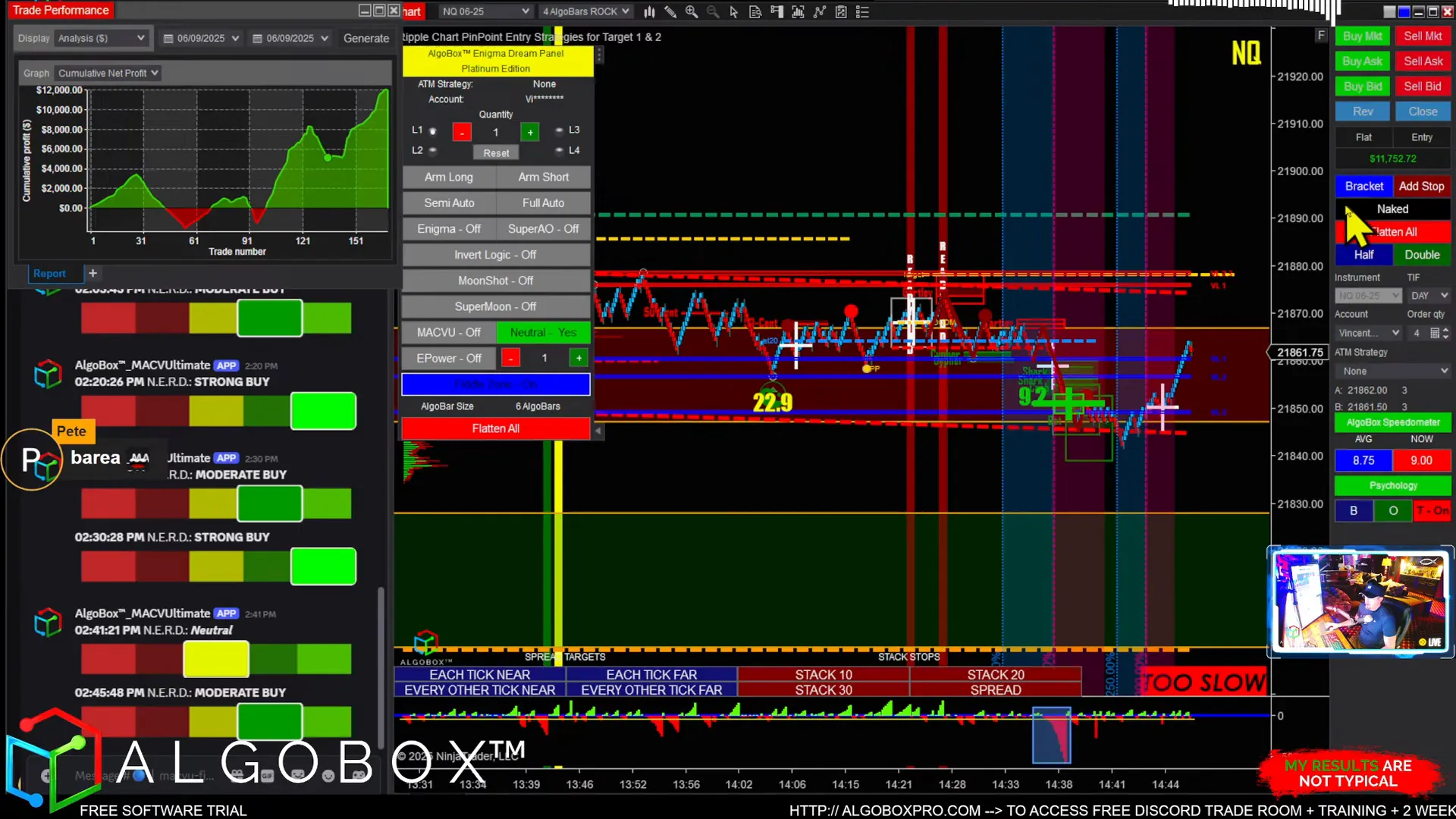Click the F icon at chart corner

(1321, 35)
